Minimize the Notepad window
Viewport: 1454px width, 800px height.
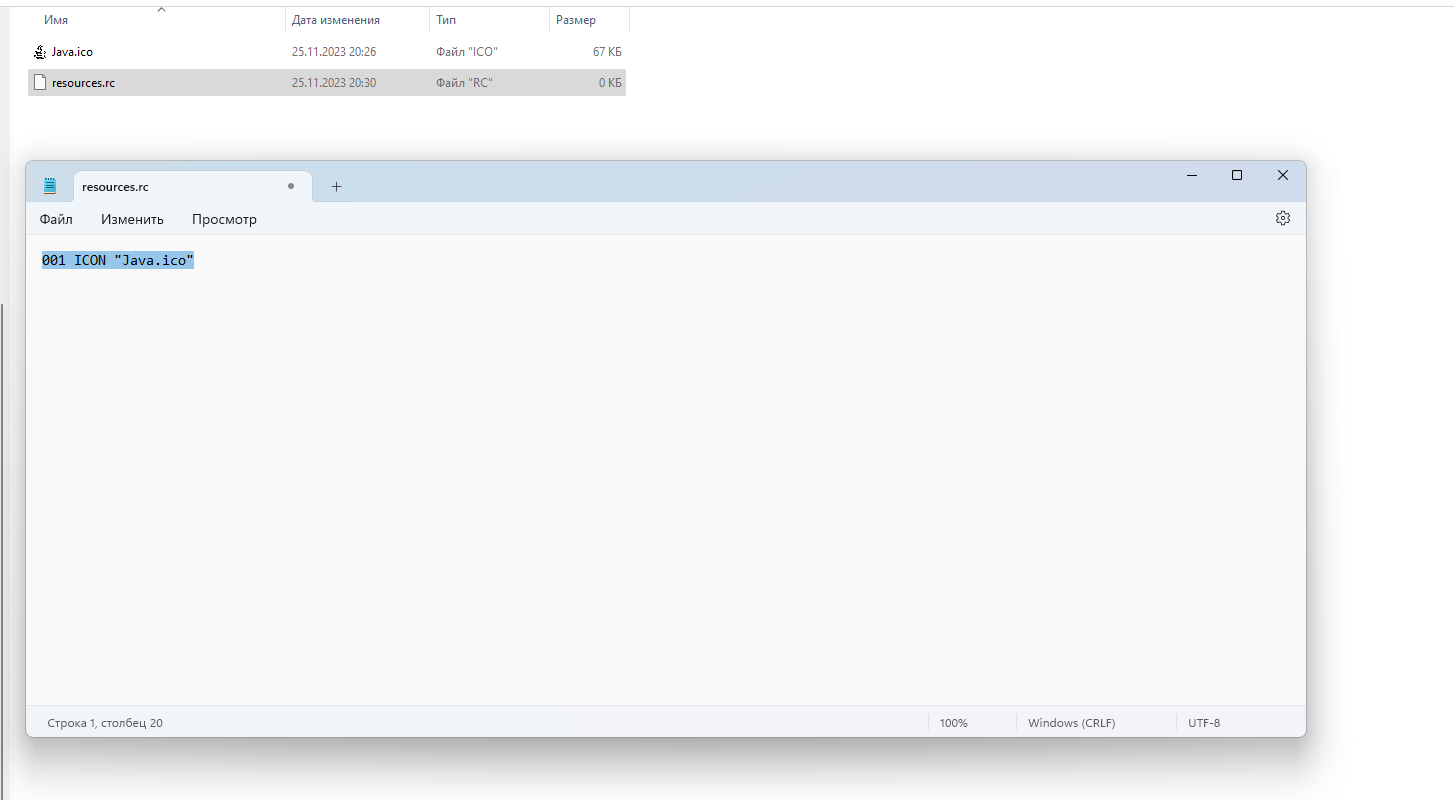point(1192,175)
